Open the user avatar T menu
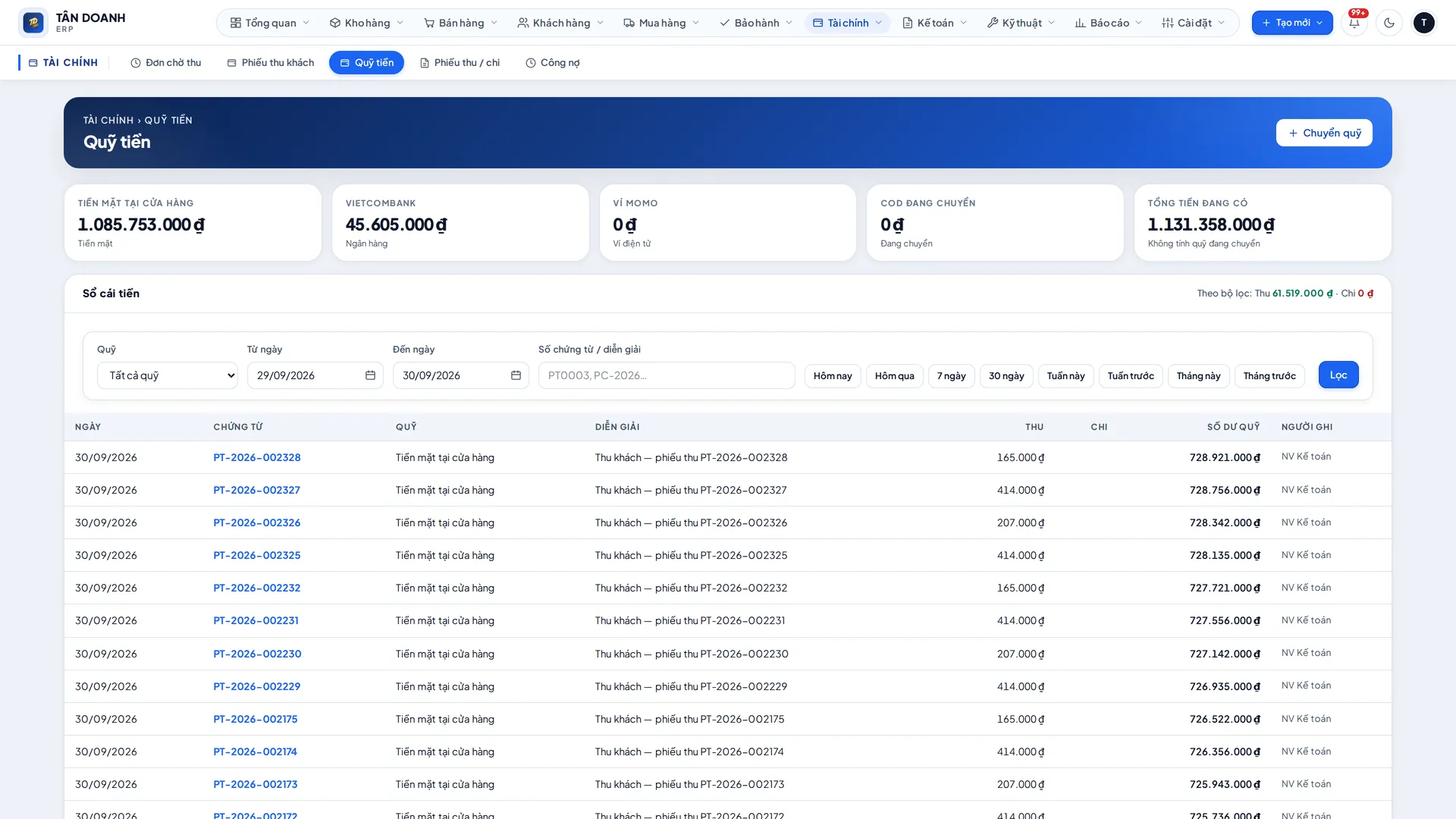1456x819 pixels. 1423,23
